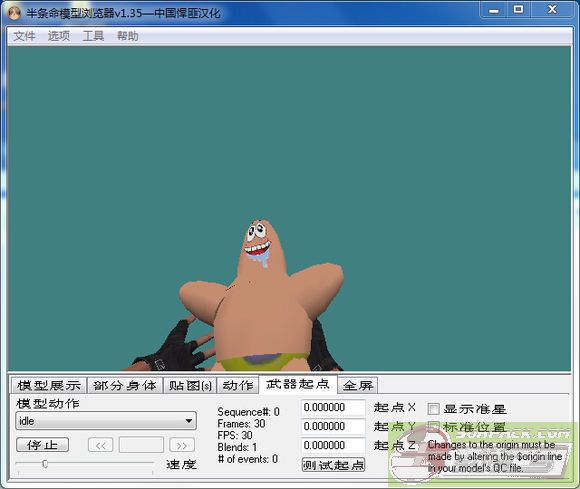
Task: Switch to the 动作 tab
Action: [x=237, y=385]
